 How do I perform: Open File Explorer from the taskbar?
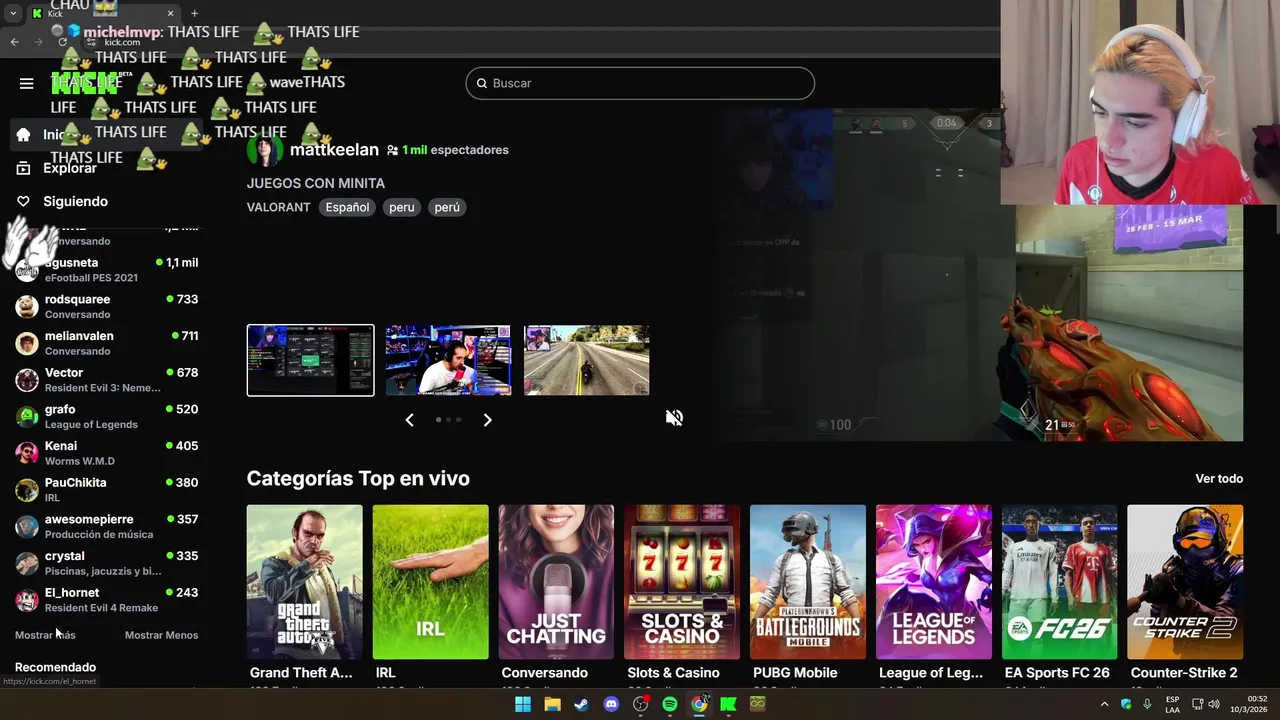tap(552, 704)
